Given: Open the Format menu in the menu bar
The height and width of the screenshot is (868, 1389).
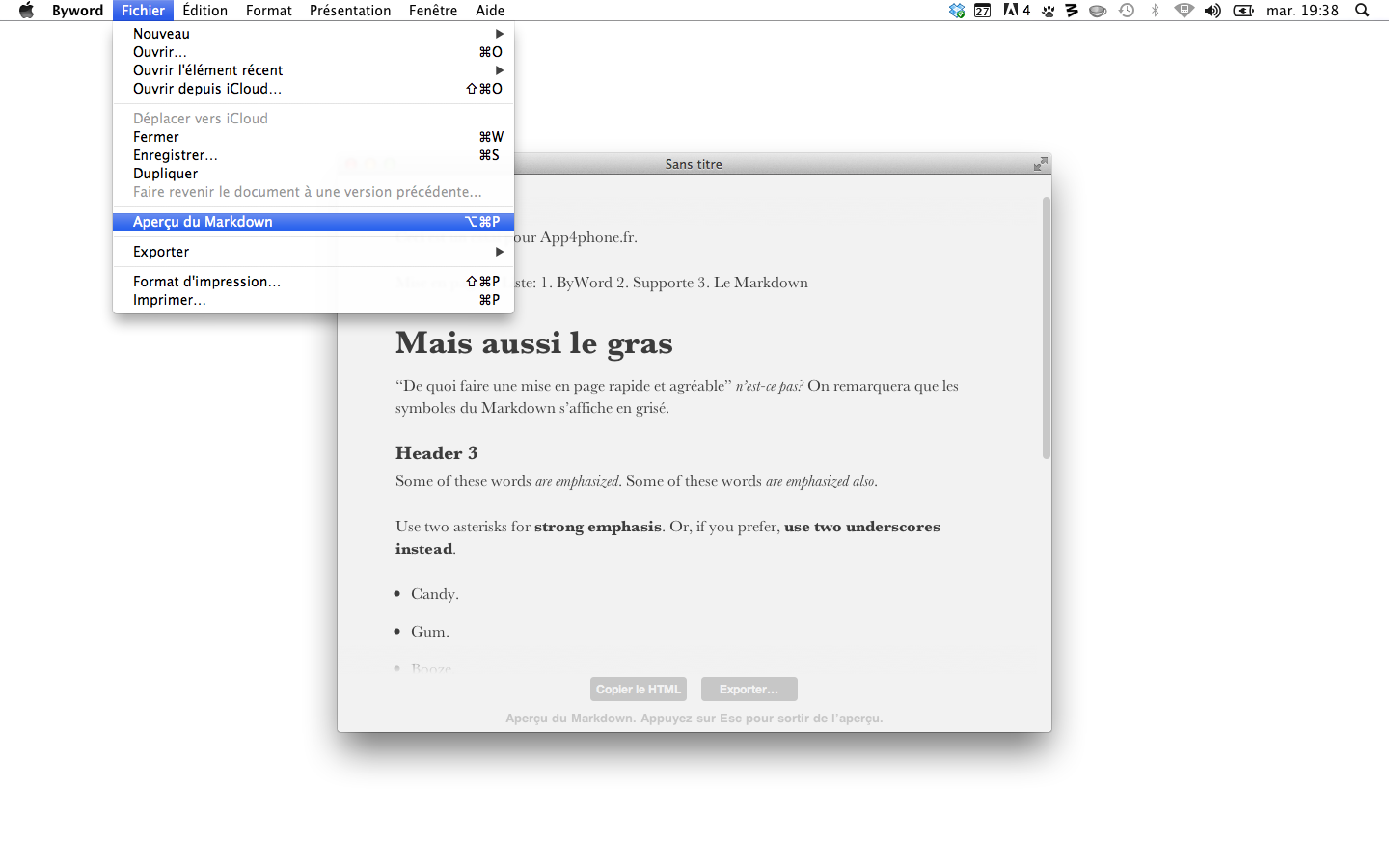Looking at the screenshot, I should tap(268, 11).
